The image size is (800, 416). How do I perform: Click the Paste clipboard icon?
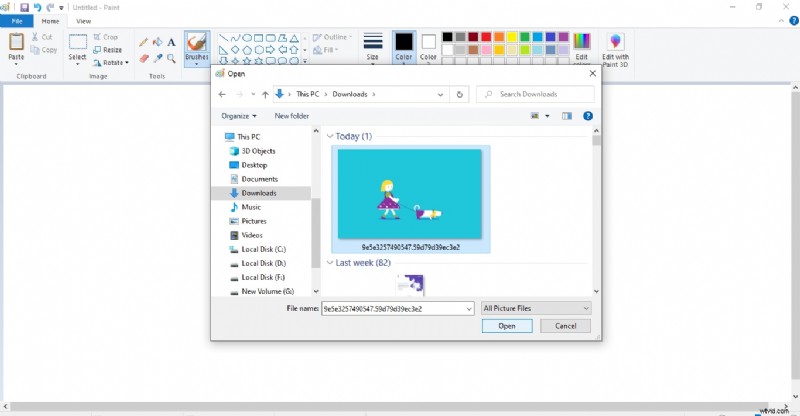[16, 42]
